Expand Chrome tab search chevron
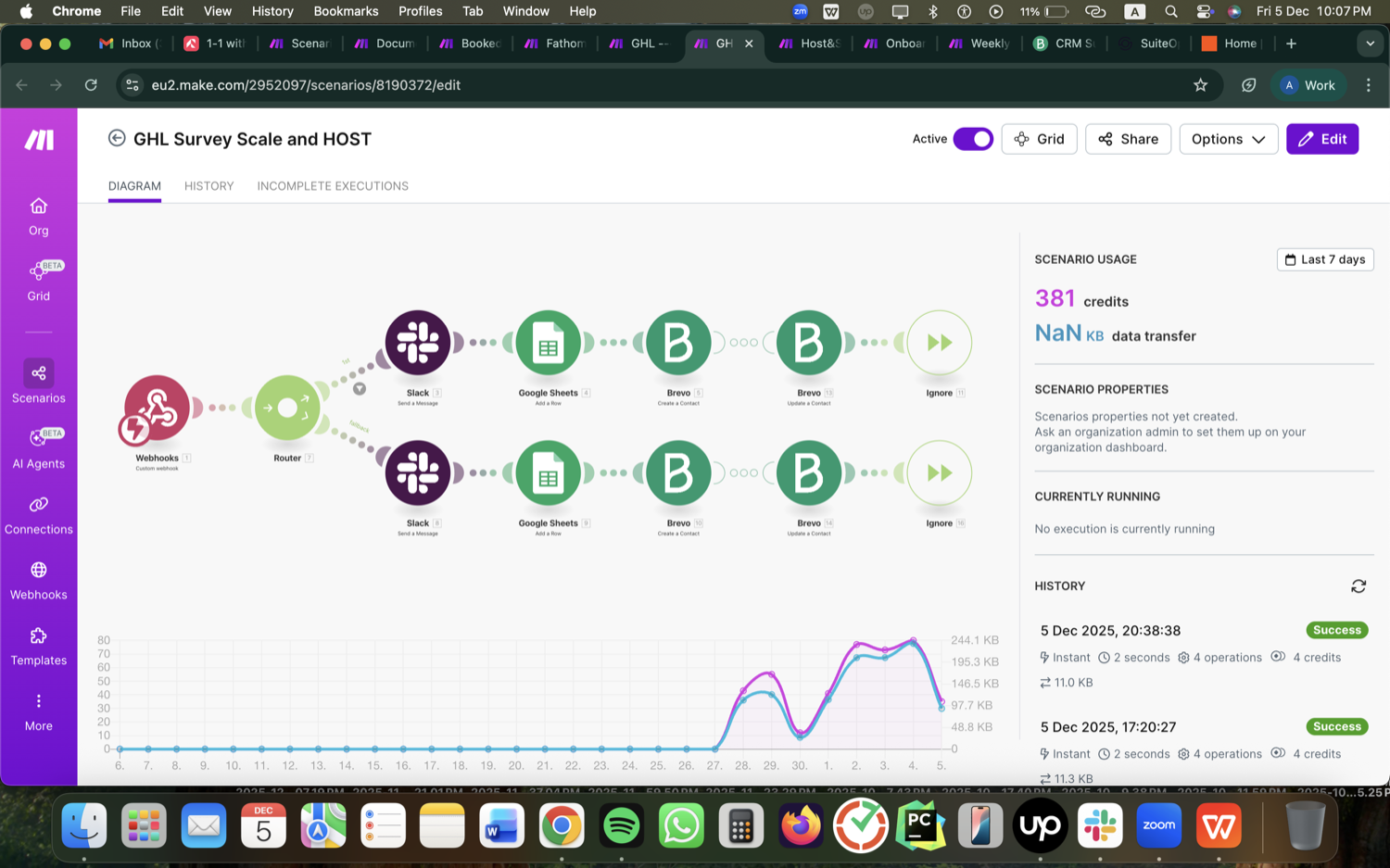The width and height of the screenshot is (1390, 868). pos(1370,44)
